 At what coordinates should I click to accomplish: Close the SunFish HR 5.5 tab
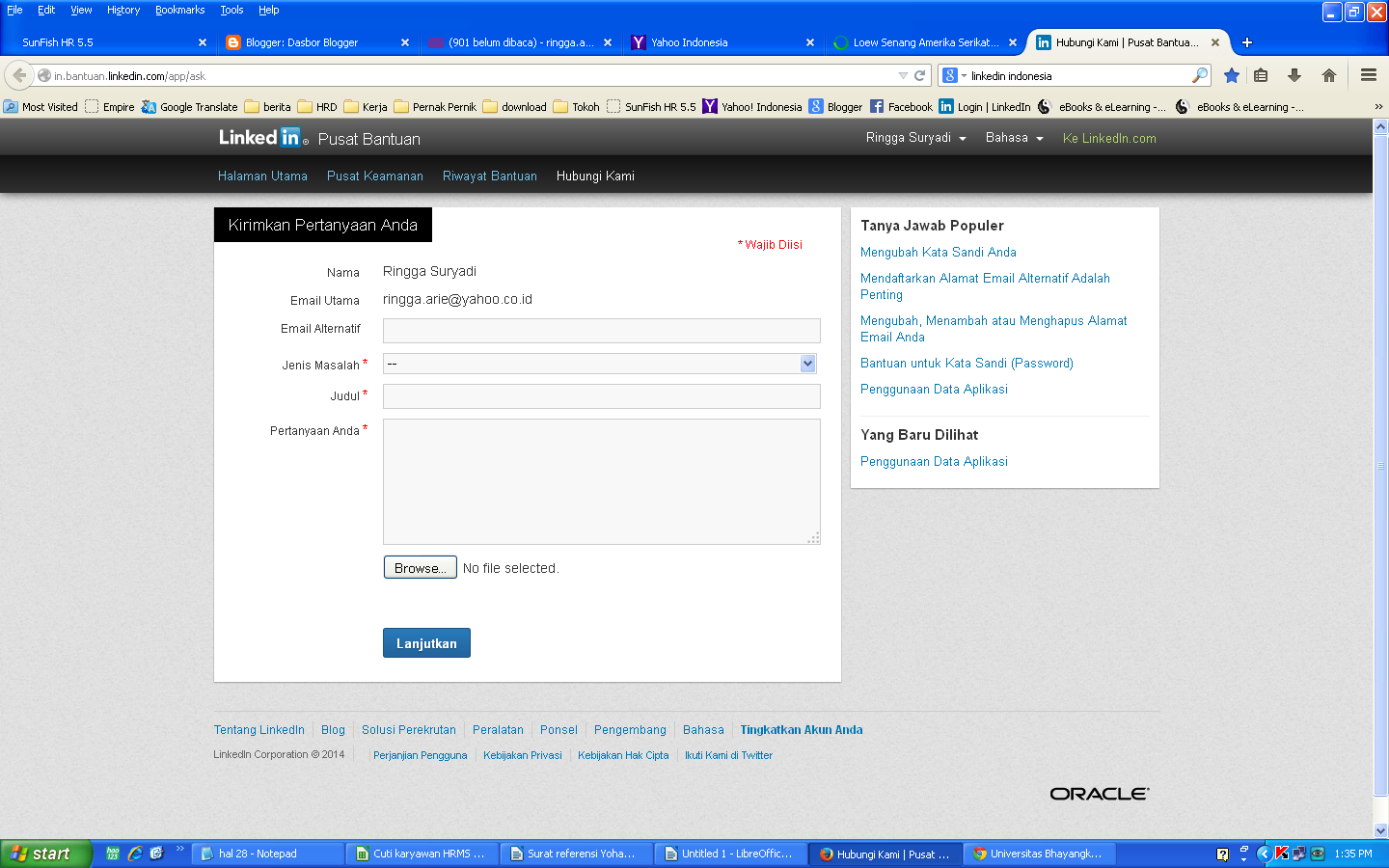[203, 42]
